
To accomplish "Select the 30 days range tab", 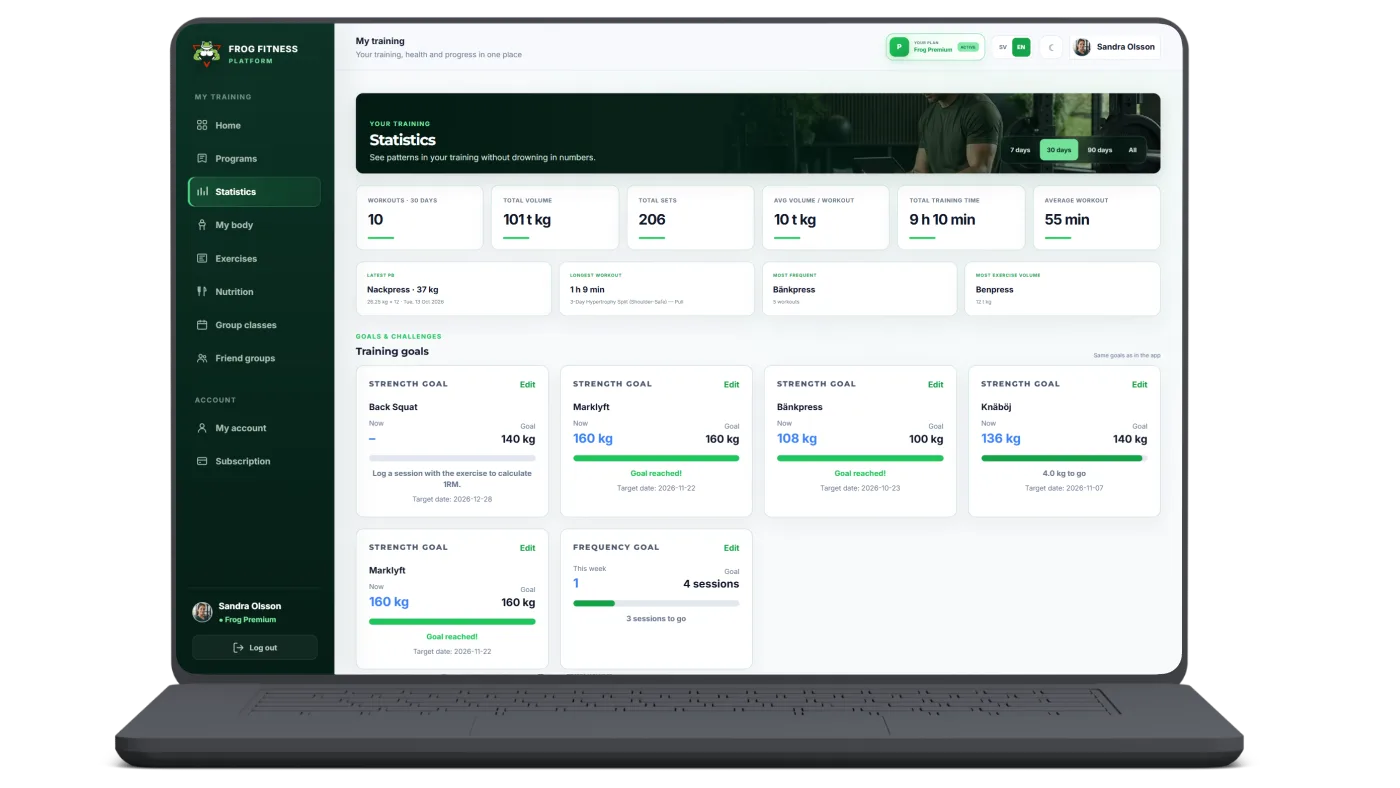I will pyautogui.click(x=1058, y=150).
